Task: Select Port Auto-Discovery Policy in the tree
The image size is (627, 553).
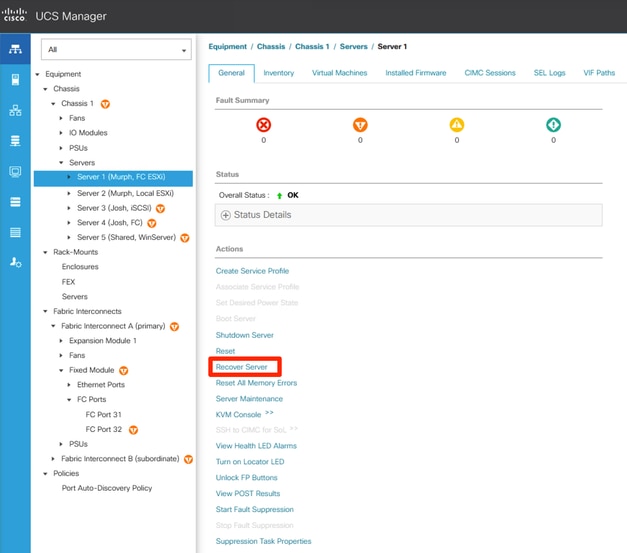Action: tap(107, 488)
